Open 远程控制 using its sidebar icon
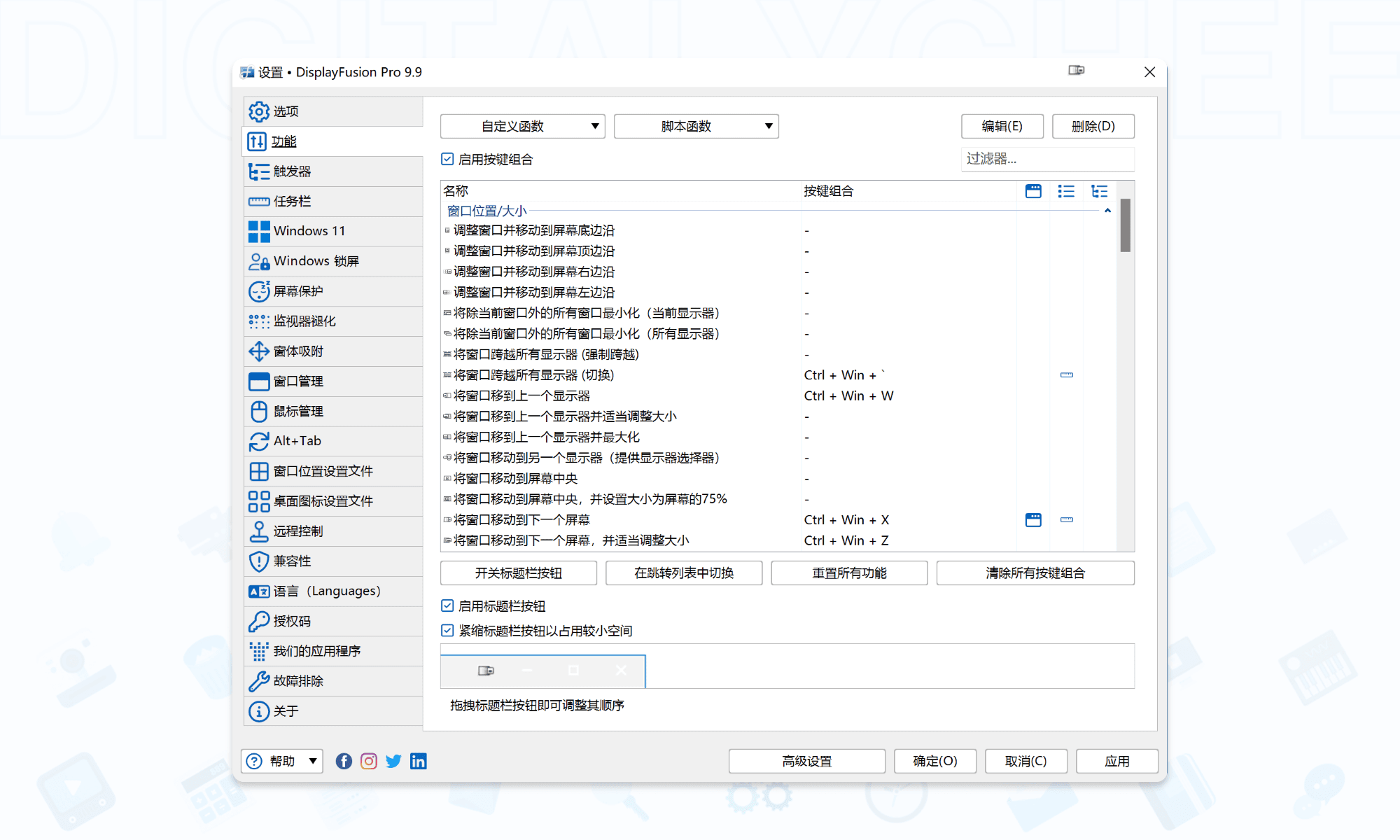Screen dimensions: 1400x840 point(258,531)
